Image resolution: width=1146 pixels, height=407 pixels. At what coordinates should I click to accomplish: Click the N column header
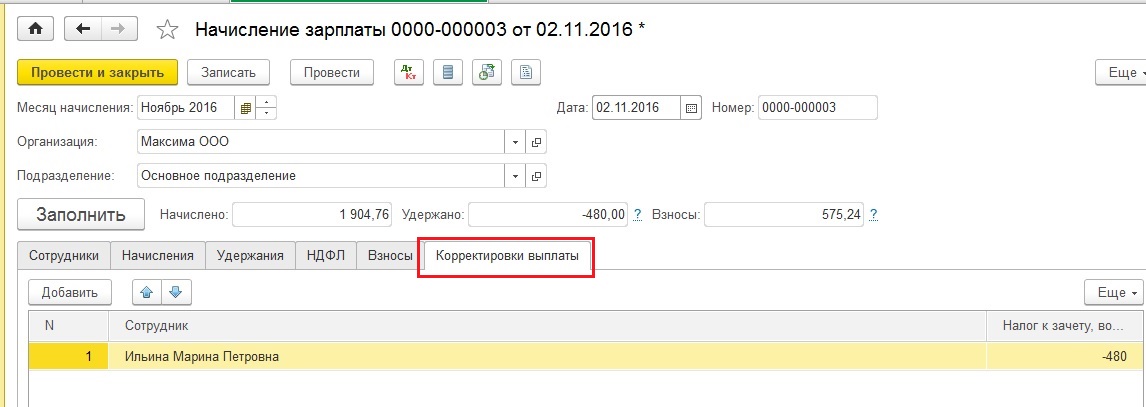pyautogui.click(x=69, y=325)
